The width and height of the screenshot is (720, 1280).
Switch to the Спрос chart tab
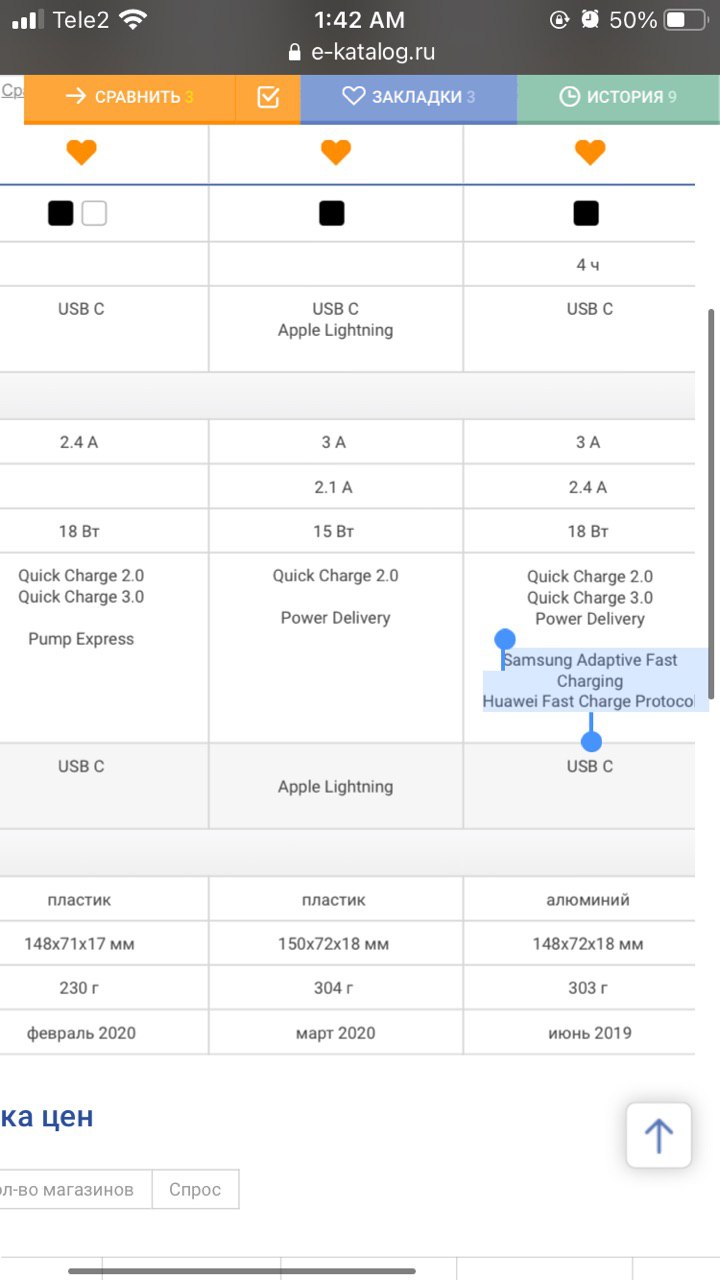(x=195, y=1190)
